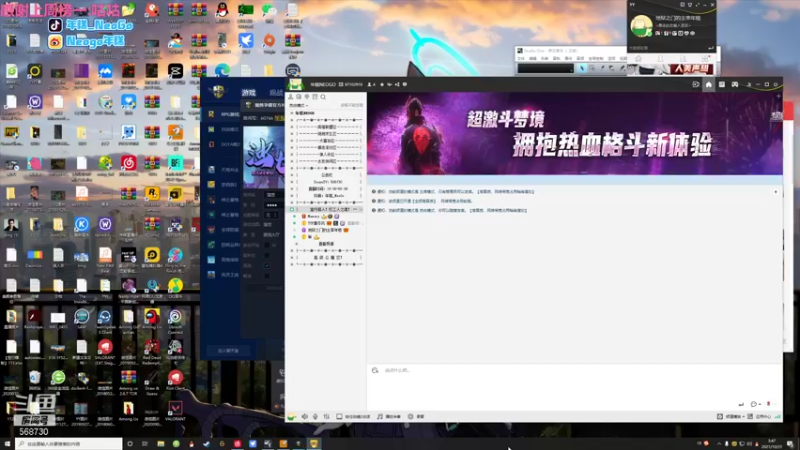The image size is (800, 450).
Task: Collapse the selected channel room in tree
Action: tap(292, 210)
